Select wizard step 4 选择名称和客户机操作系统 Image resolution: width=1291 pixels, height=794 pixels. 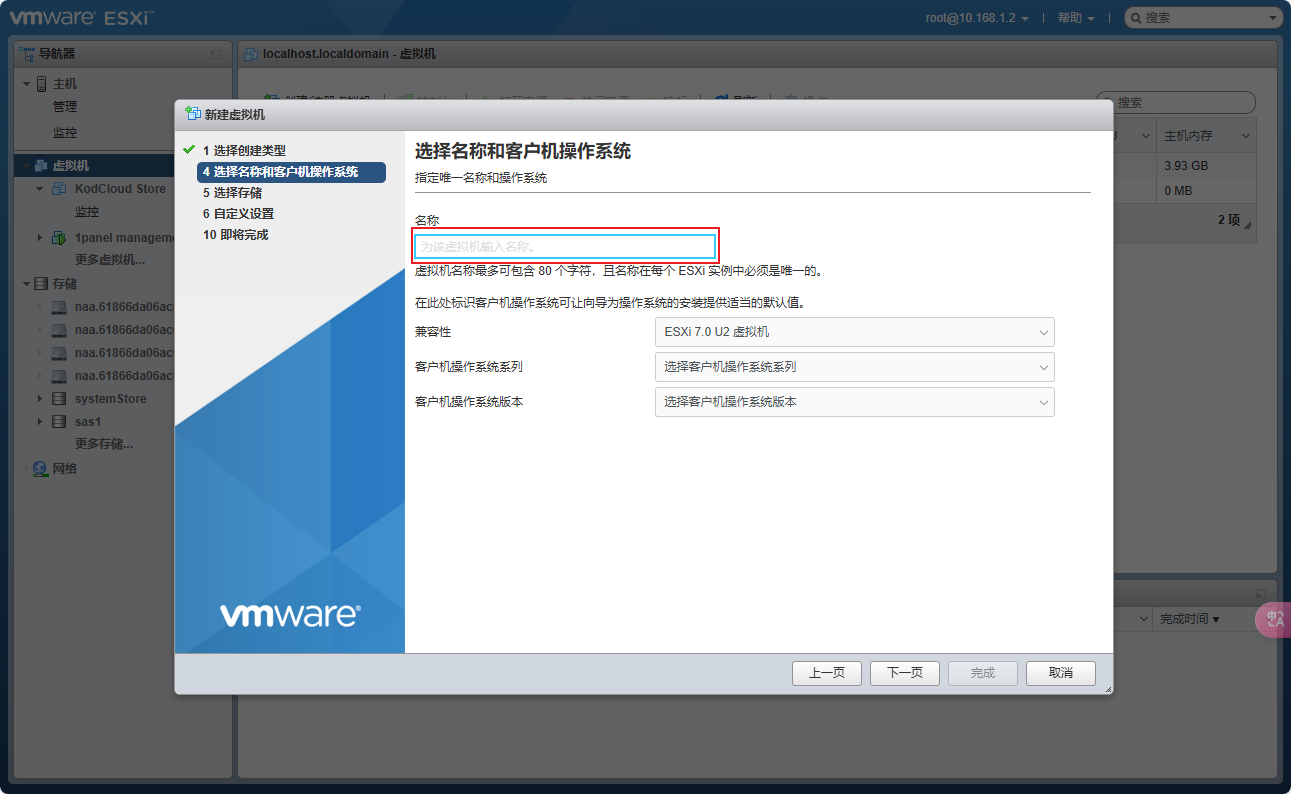(x=291, y=172)
